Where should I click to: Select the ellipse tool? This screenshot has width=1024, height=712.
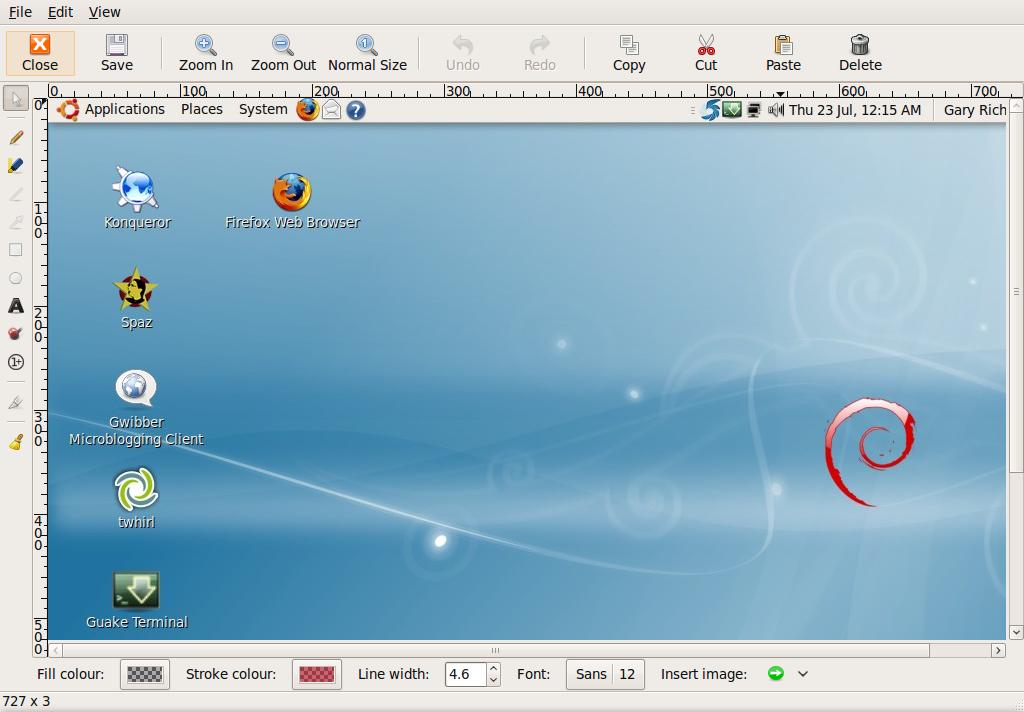(x=16, y=278)
